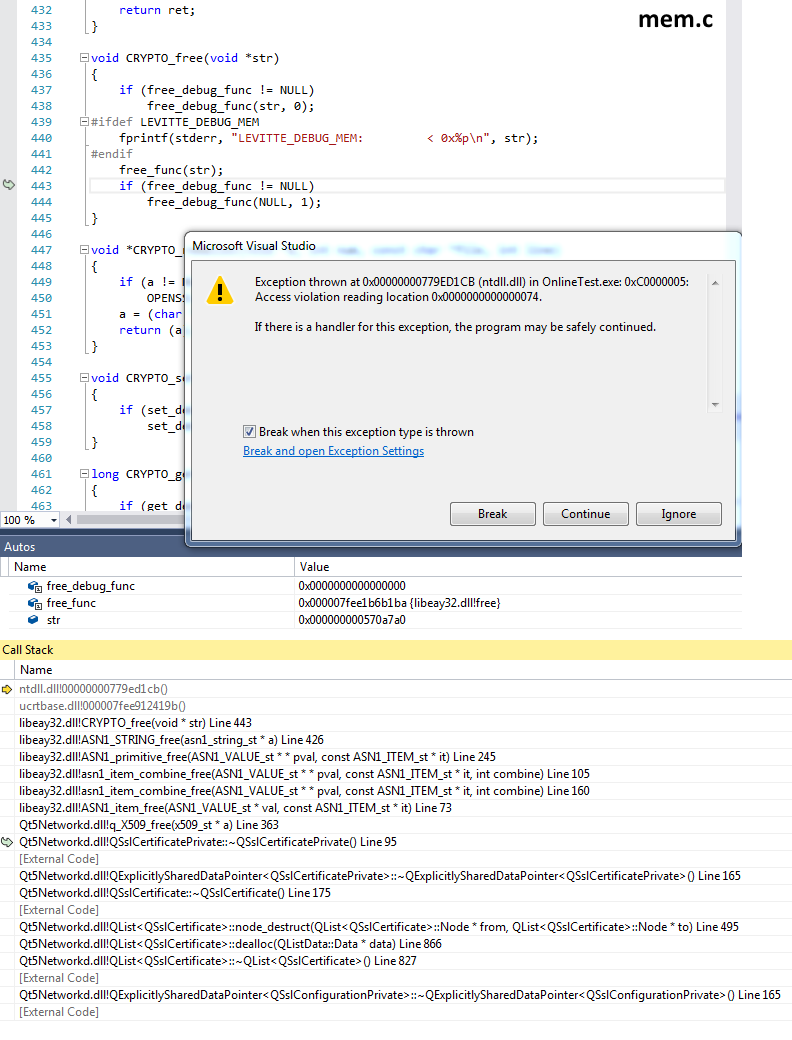Image resolution: width=792 pixels, height=1040 pixels.
Task: Click the fprintf(stderr, LEVITTE_DEBUG_MEM code line
Action: pyautogui.click(x=328, y=138)
